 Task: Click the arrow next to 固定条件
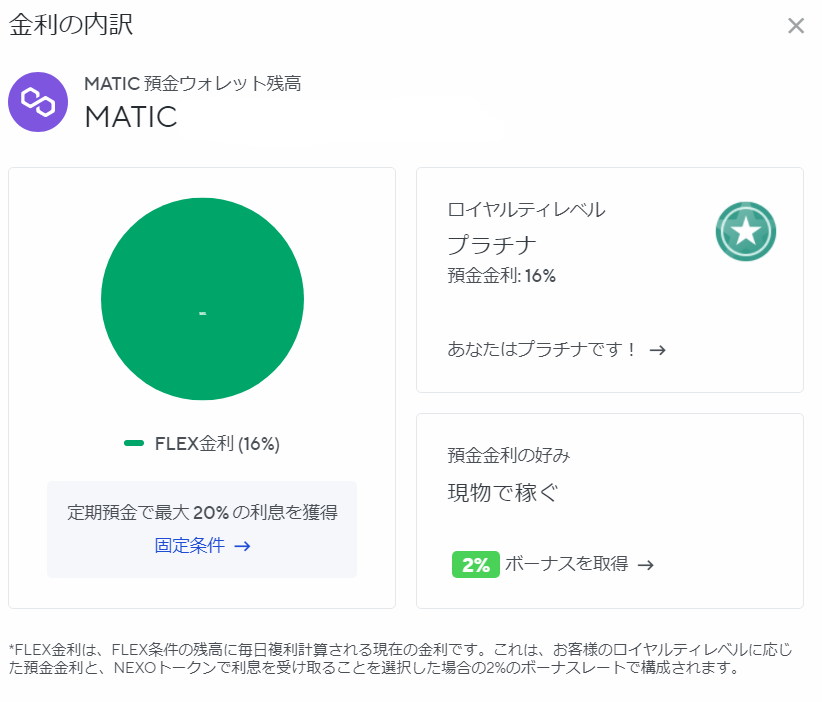(x=242, y=546)
